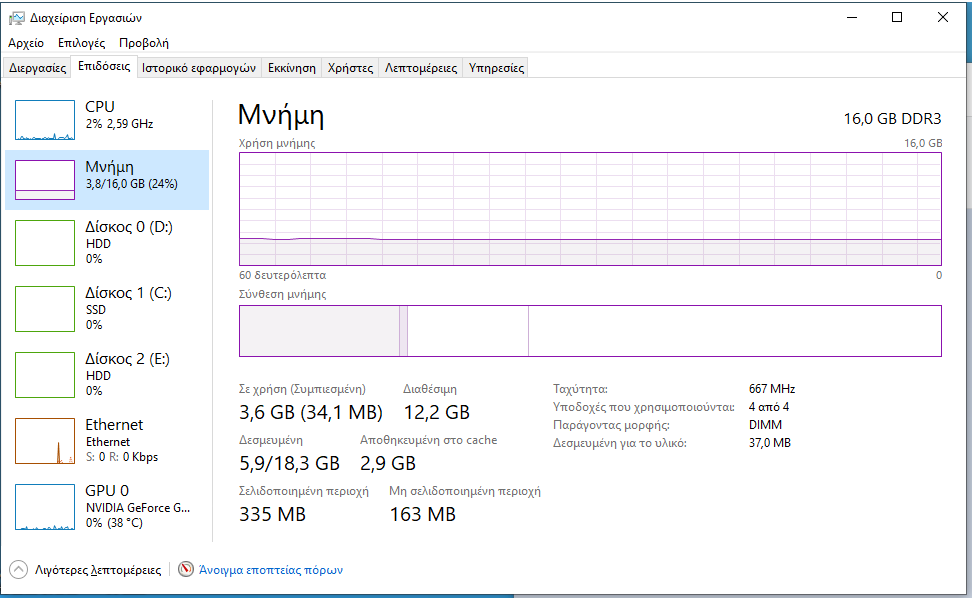972x598 pixels.
Task: Show Δίσκος 2 (E:) disk graph
Action: (x=45, y=375)
